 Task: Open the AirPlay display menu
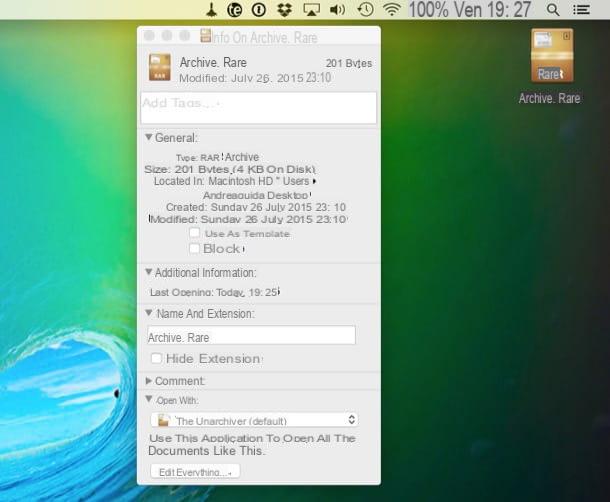312,10
